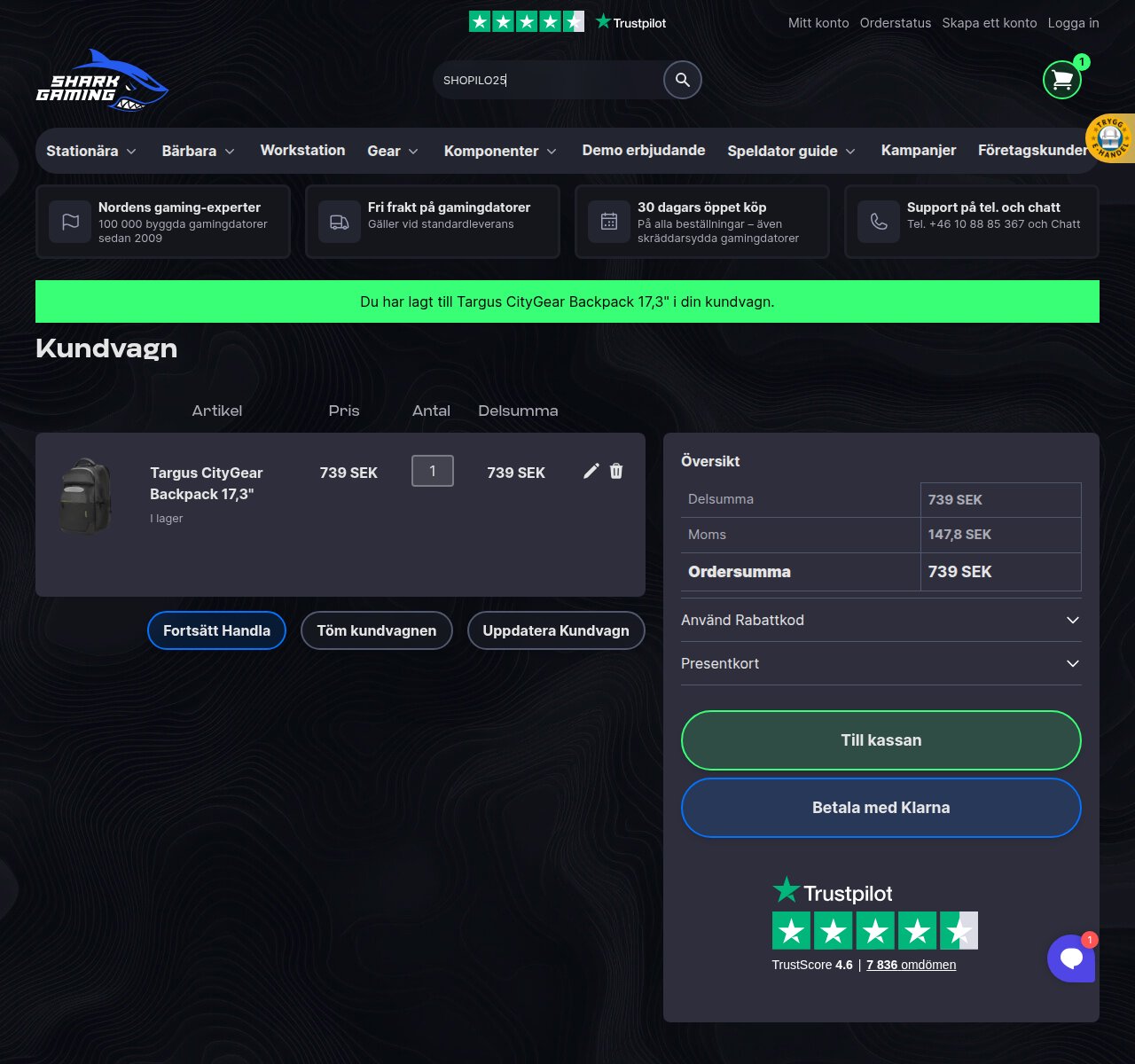
Task: Expand the Gear dropdown
Action: 393,151
